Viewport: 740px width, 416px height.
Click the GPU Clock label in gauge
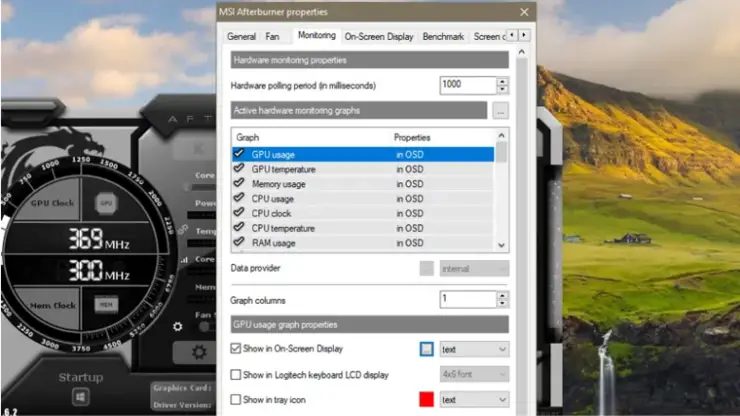tap(52, 203)
